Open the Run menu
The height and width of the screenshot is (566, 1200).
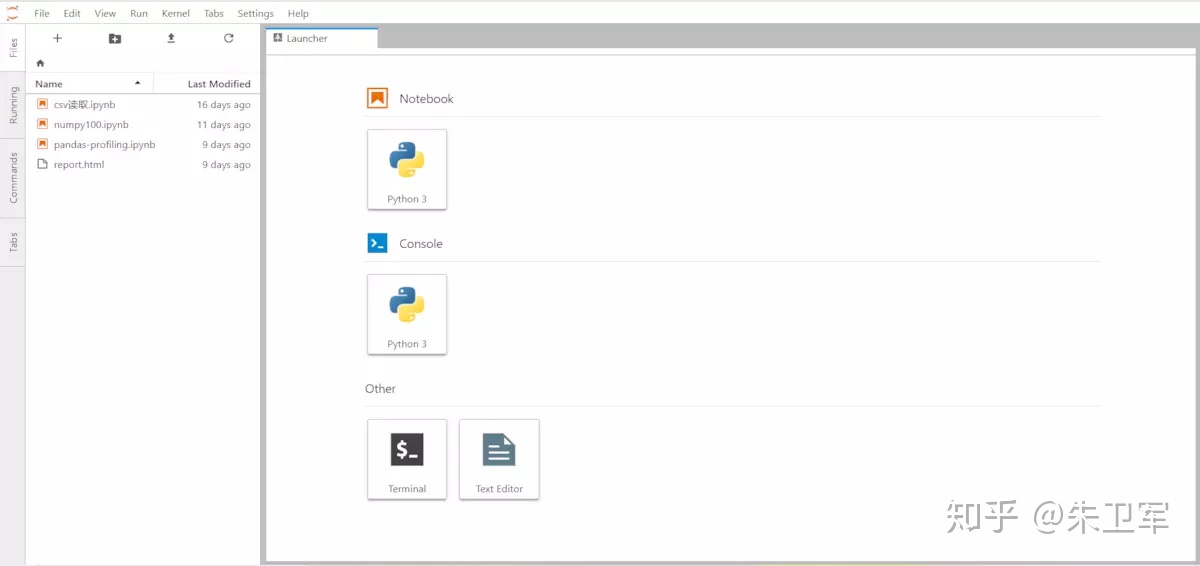[x=139, y=13]
